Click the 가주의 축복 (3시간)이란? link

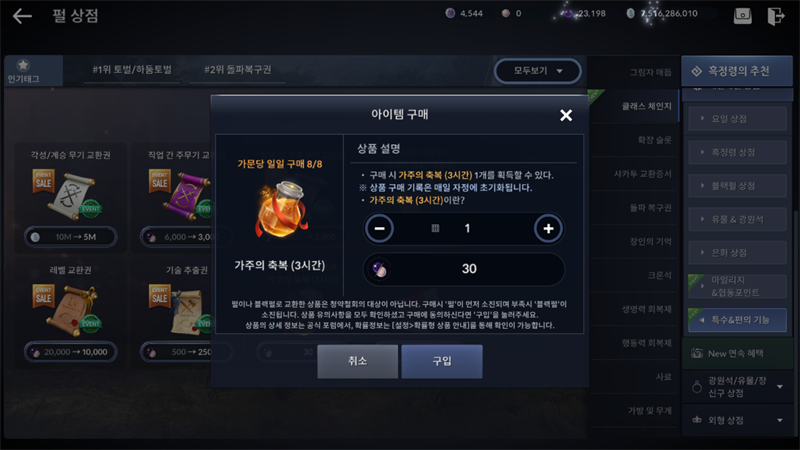coord(417,200)
